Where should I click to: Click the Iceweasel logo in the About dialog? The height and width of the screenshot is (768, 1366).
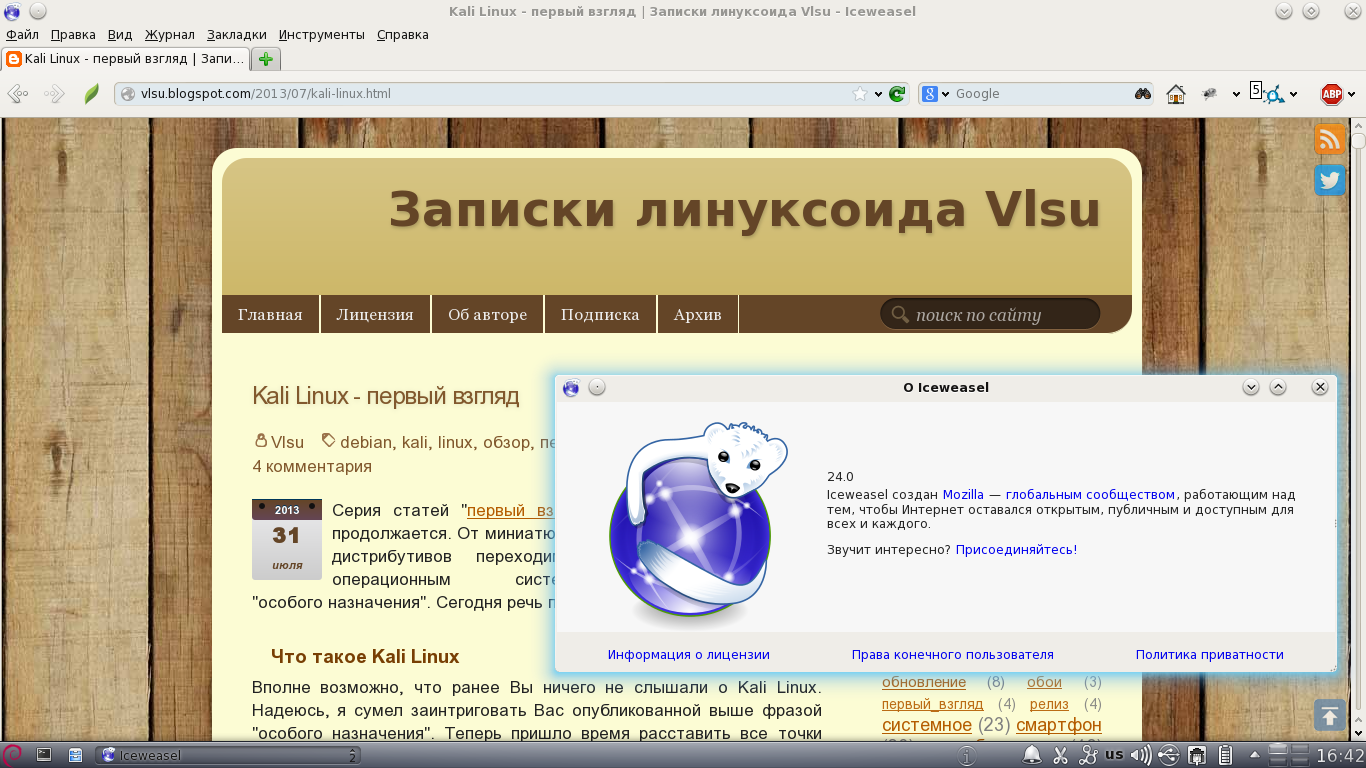coord(699,523)
